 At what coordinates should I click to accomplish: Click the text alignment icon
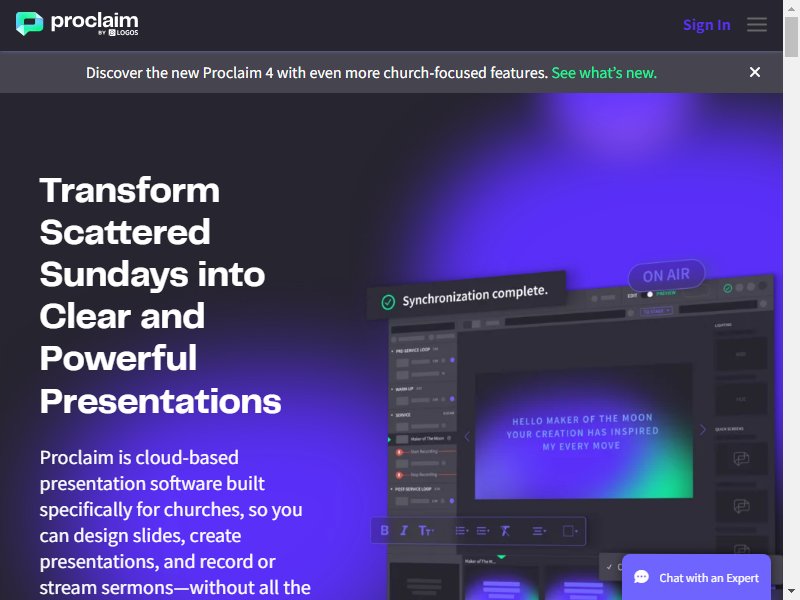point(539,531)
